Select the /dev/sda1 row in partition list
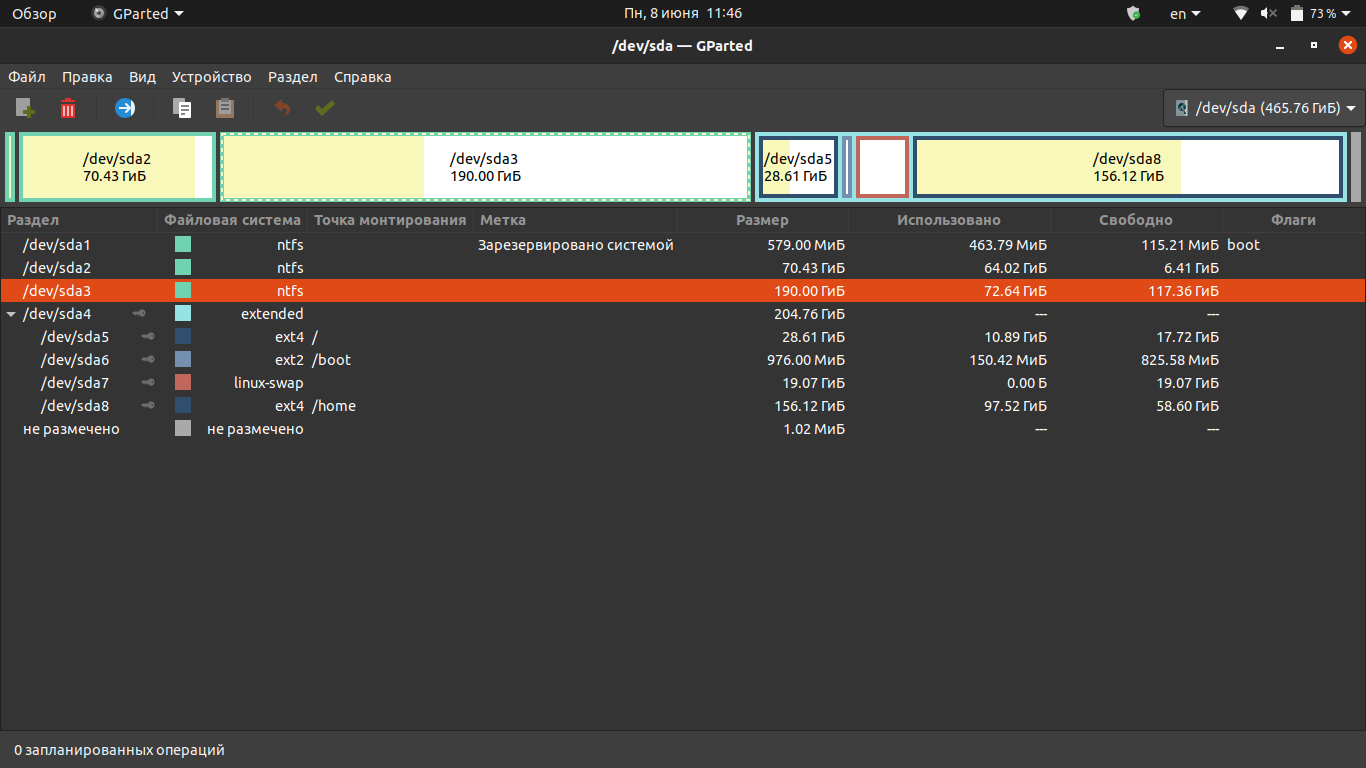Image resolution: width=1366 pixels, height=768 pixels. (683, 245)
